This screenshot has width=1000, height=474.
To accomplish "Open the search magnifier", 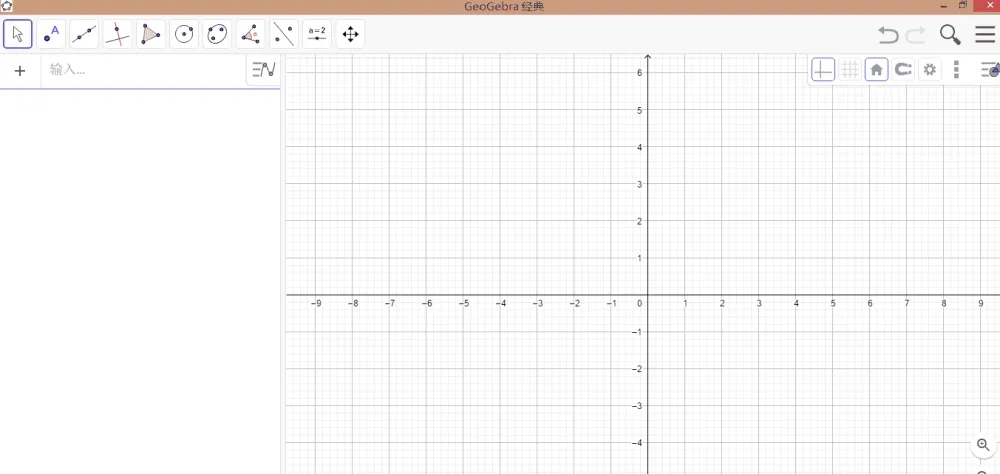I will (950, 34).
